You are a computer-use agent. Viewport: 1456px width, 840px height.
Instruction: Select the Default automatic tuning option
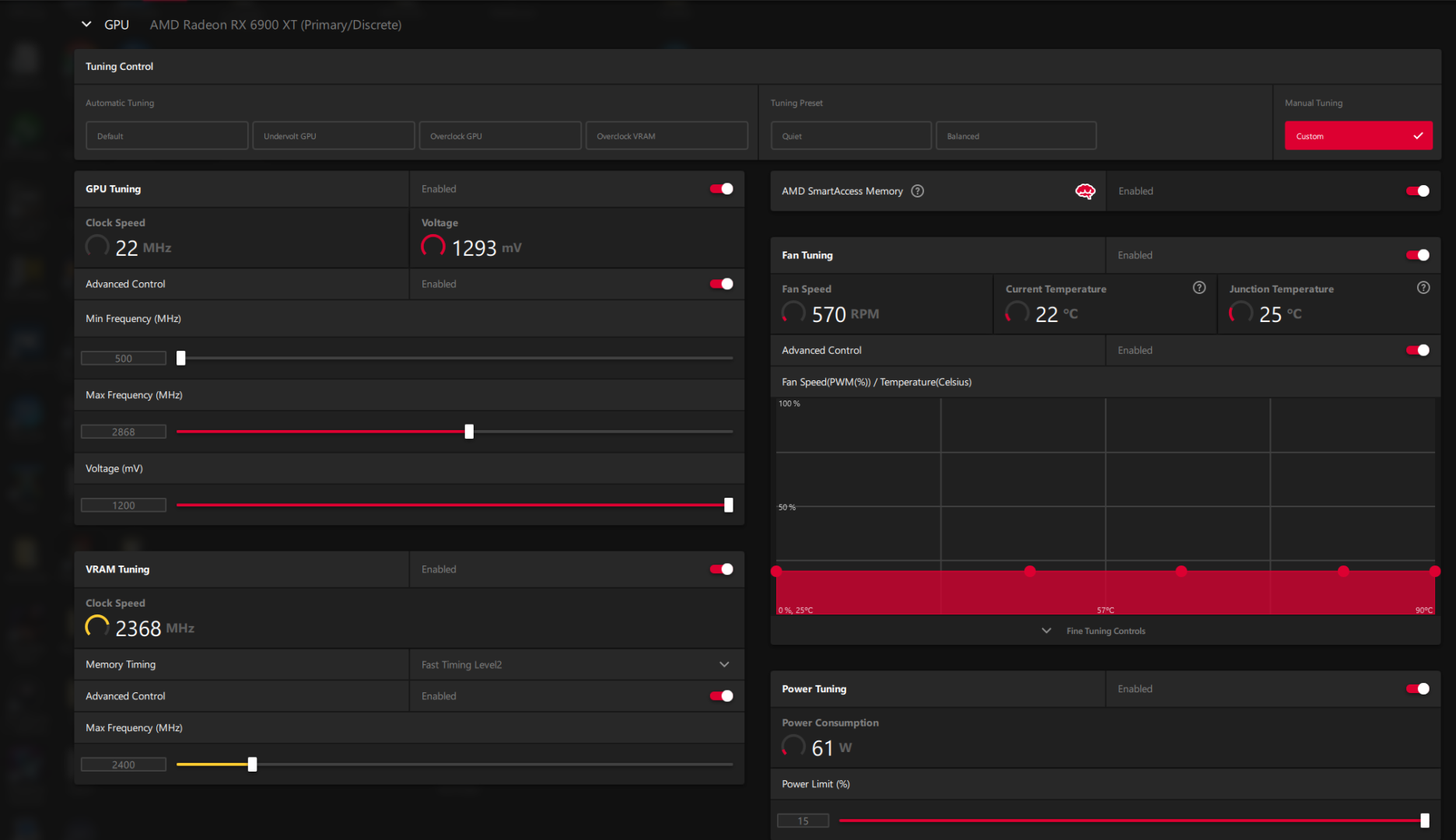[x=167, y=136]
